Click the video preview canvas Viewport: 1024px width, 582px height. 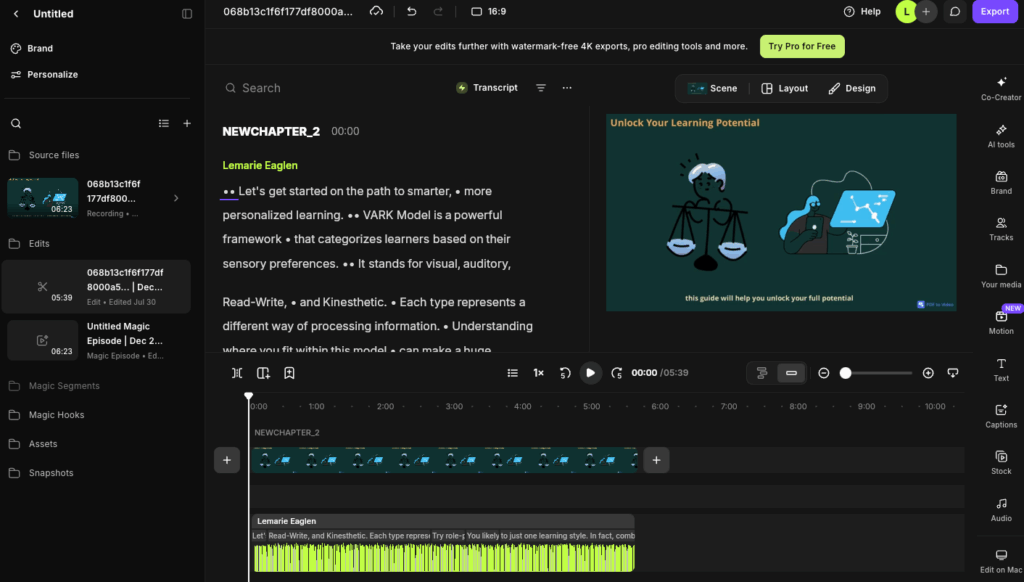(x=781, y=212)
